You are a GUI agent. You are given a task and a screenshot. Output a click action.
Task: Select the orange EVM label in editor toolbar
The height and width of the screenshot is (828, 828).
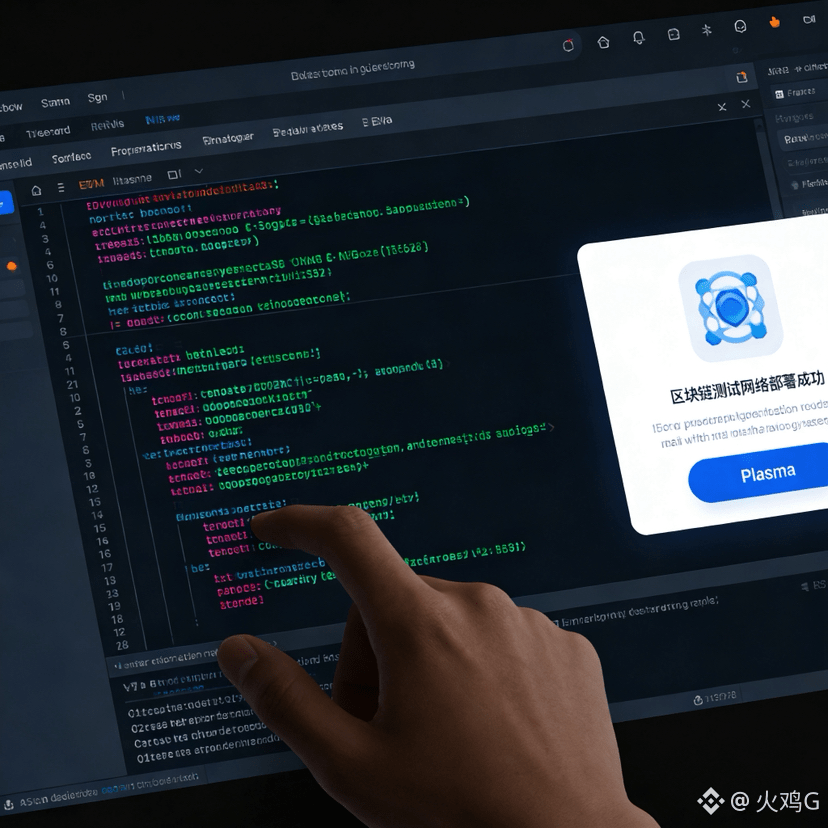91,184
